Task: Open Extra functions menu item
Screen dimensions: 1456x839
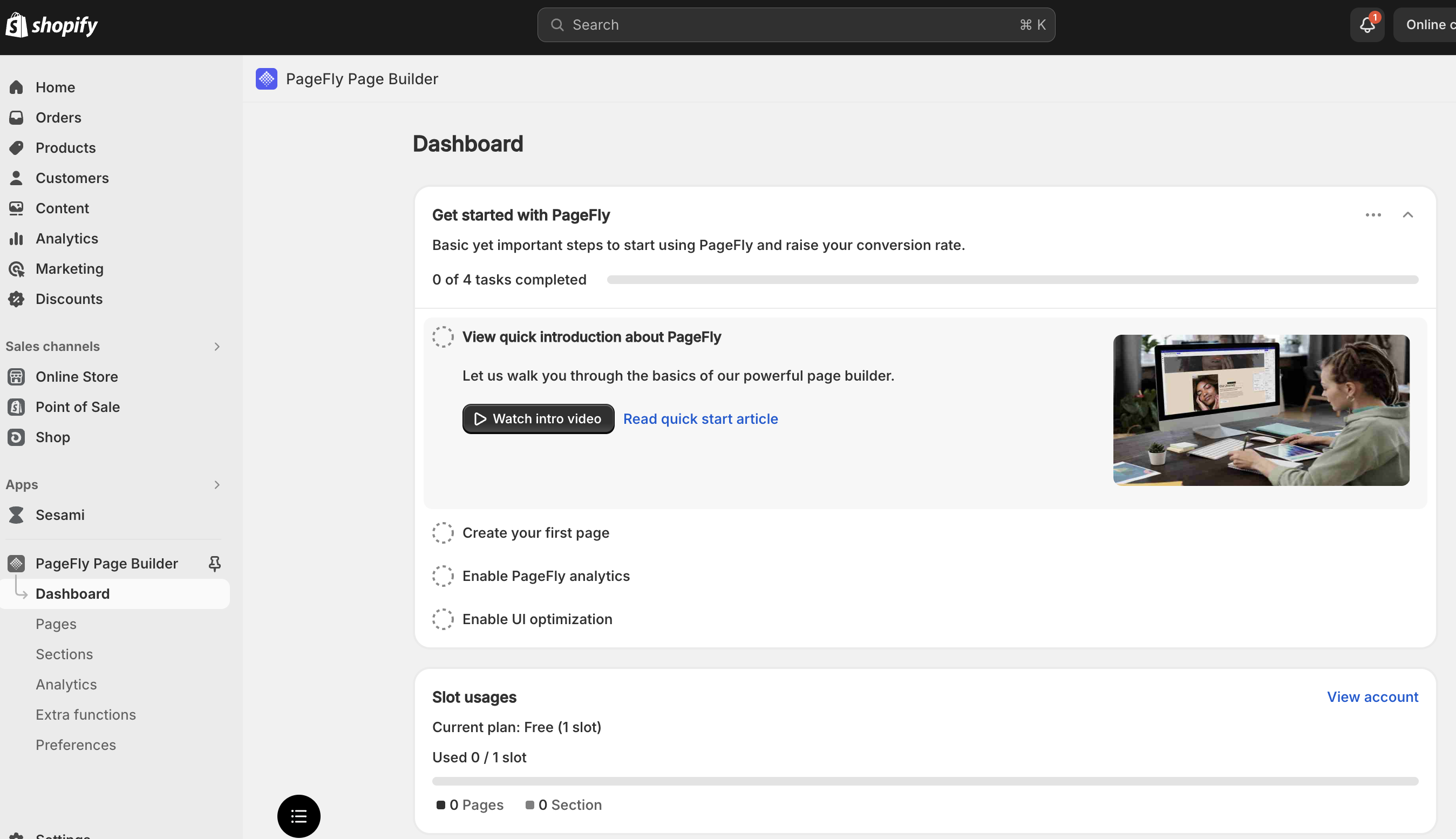Action: click(86, 715)
